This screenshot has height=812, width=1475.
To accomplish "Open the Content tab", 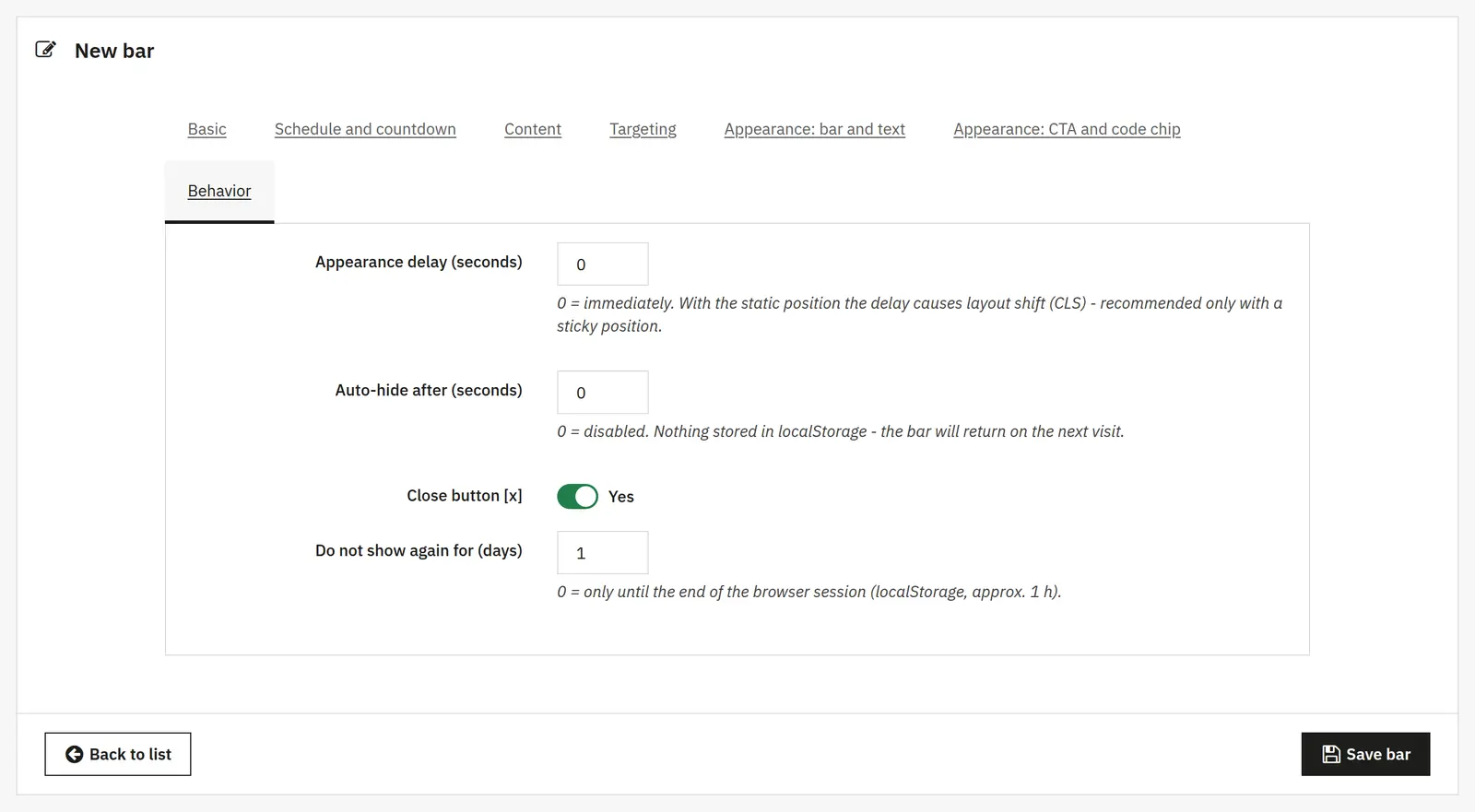I will pyautogui.click(x=533, y=129).
